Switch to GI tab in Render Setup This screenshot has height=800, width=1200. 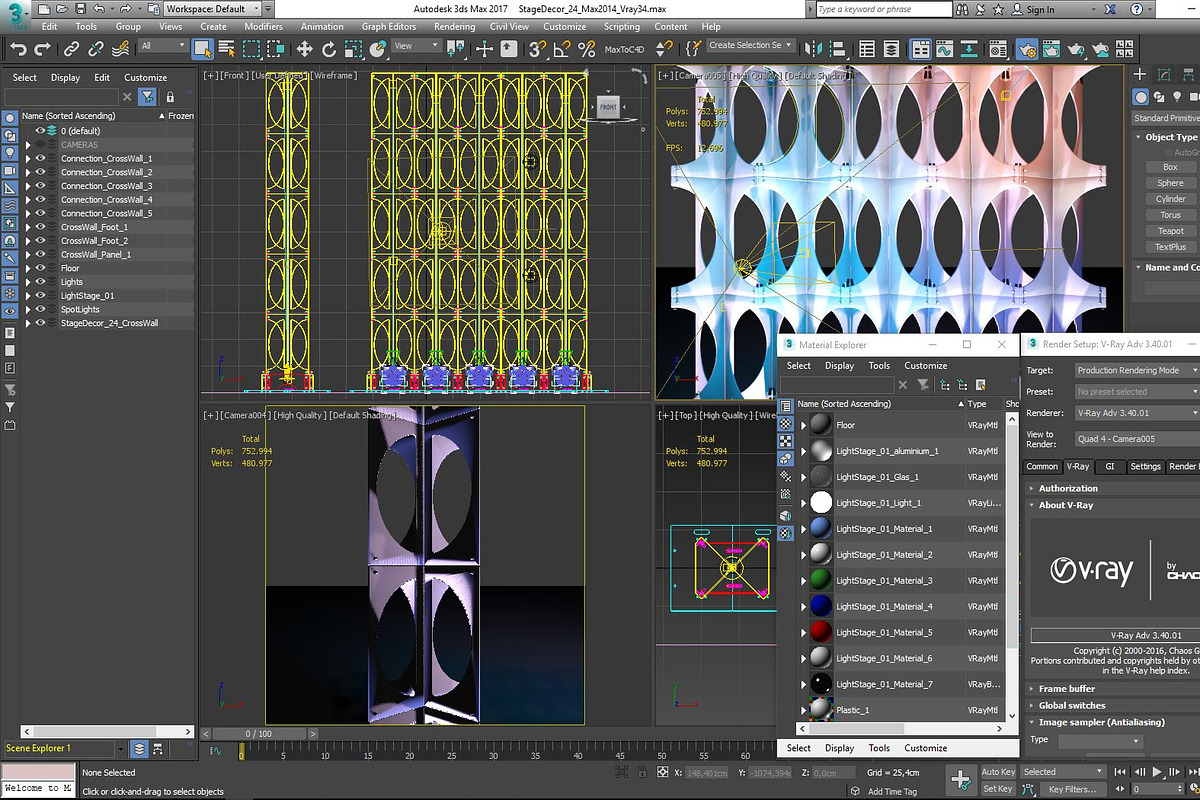click(1110, 467)
